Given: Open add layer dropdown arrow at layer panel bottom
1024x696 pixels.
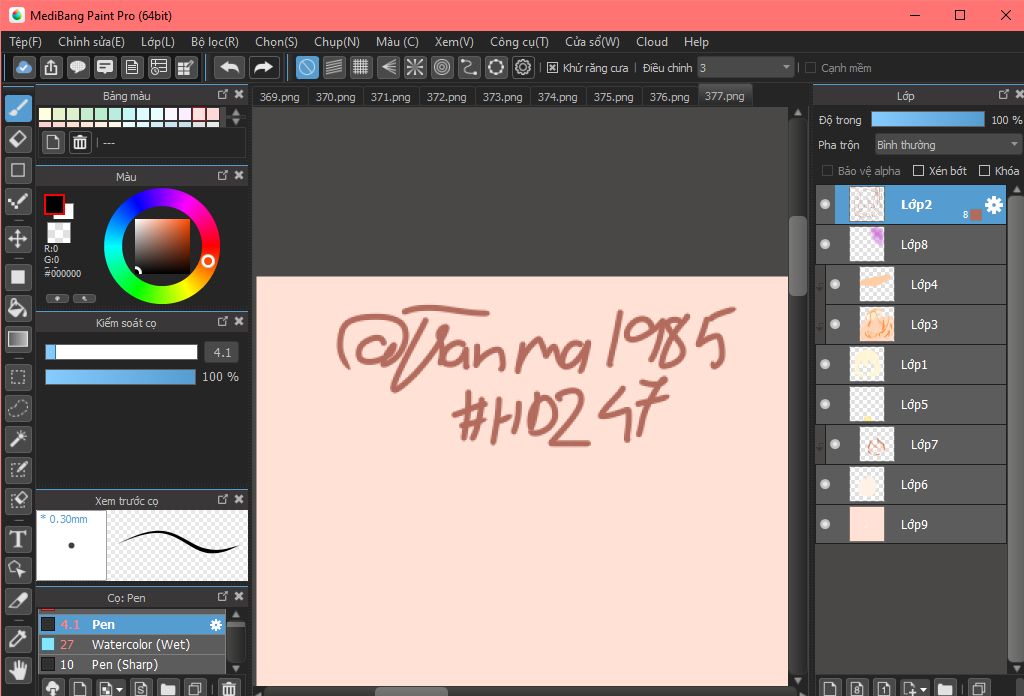Looking at the screenshot, I should pos(923,689).
